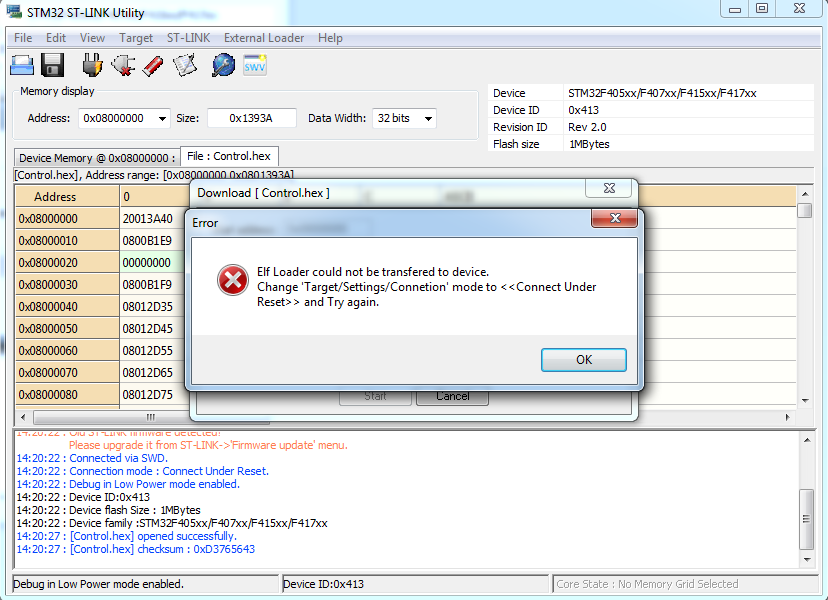Select the File : Control.hex tab

(x=229, y=156)
